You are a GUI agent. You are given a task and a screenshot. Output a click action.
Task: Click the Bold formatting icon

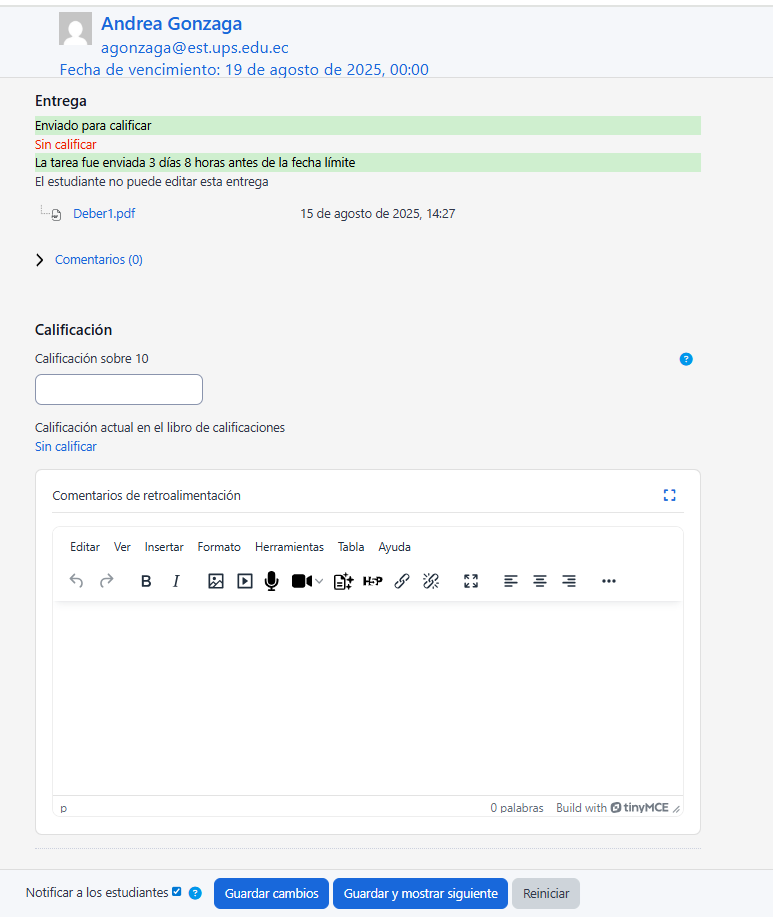coord(146,581)
